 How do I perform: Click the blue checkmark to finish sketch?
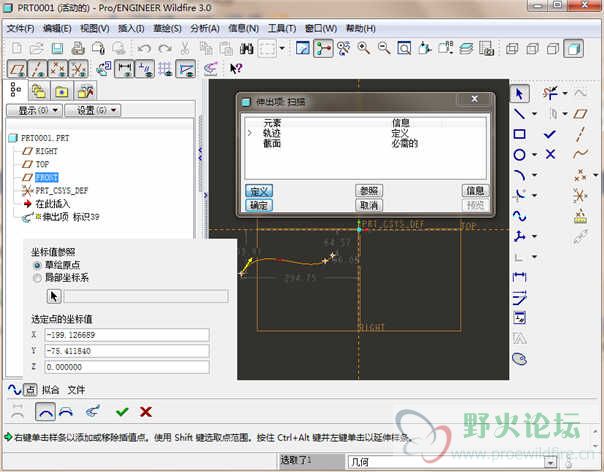click(x=550, y=134)
